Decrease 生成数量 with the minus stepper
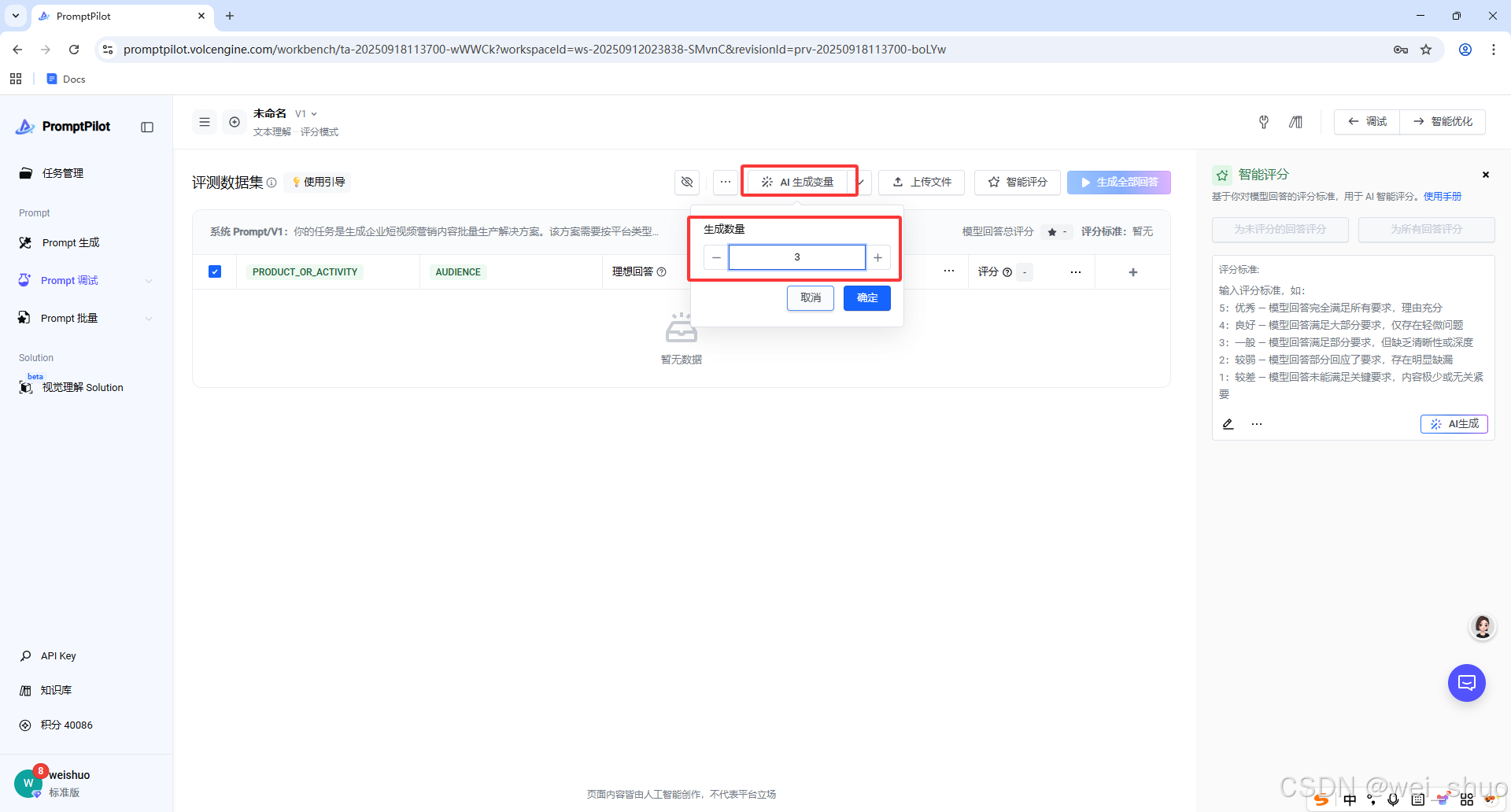The image size is (1511, 812). coord(716,257)
